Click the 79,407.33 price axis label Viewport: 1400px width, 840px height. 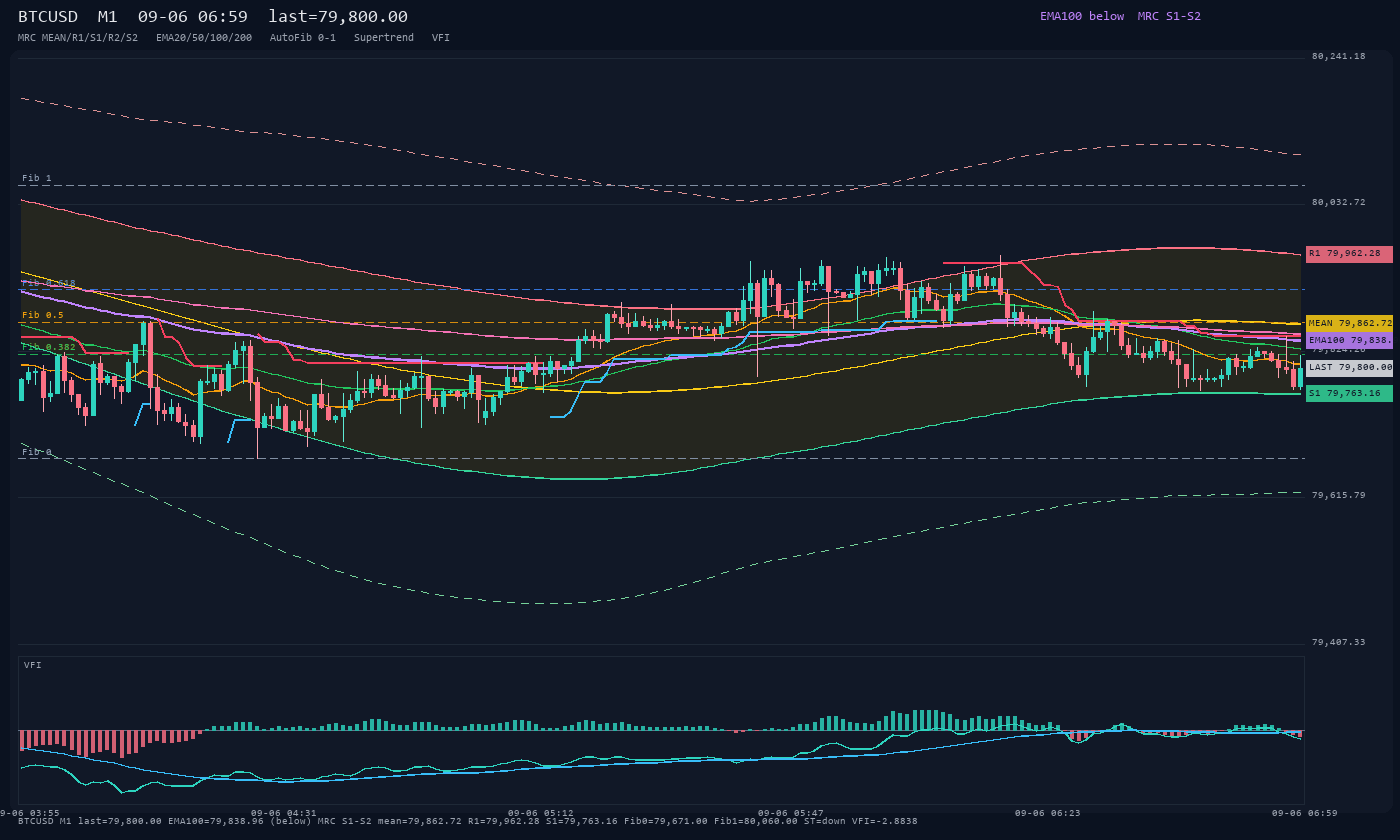tap(1338, 642)
